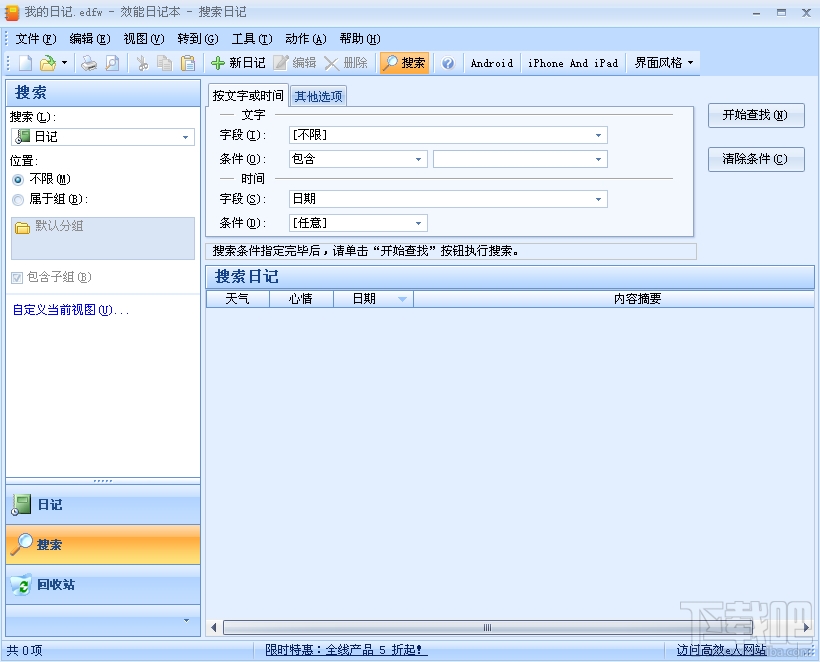The width and height of the screenshot is (820, 662).
Task: Click the print icon on the toolbar
Action: tap(88, 62)
